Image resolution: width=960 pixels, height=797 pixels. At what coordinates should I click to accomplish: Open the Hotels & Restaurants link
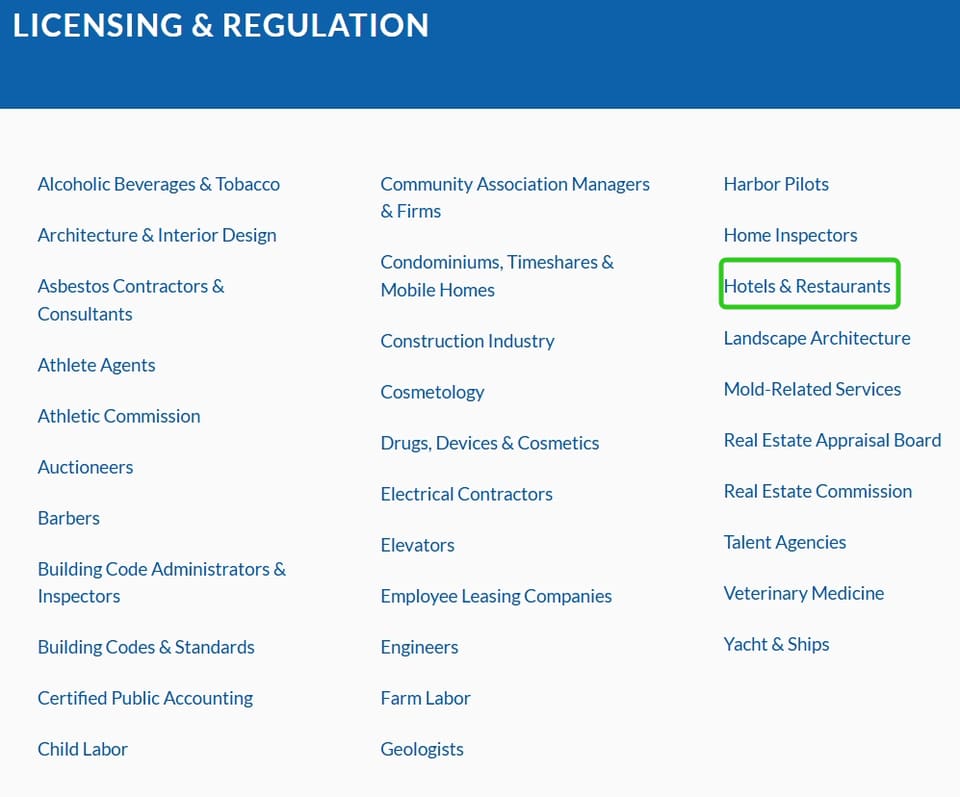click(807, 286)
